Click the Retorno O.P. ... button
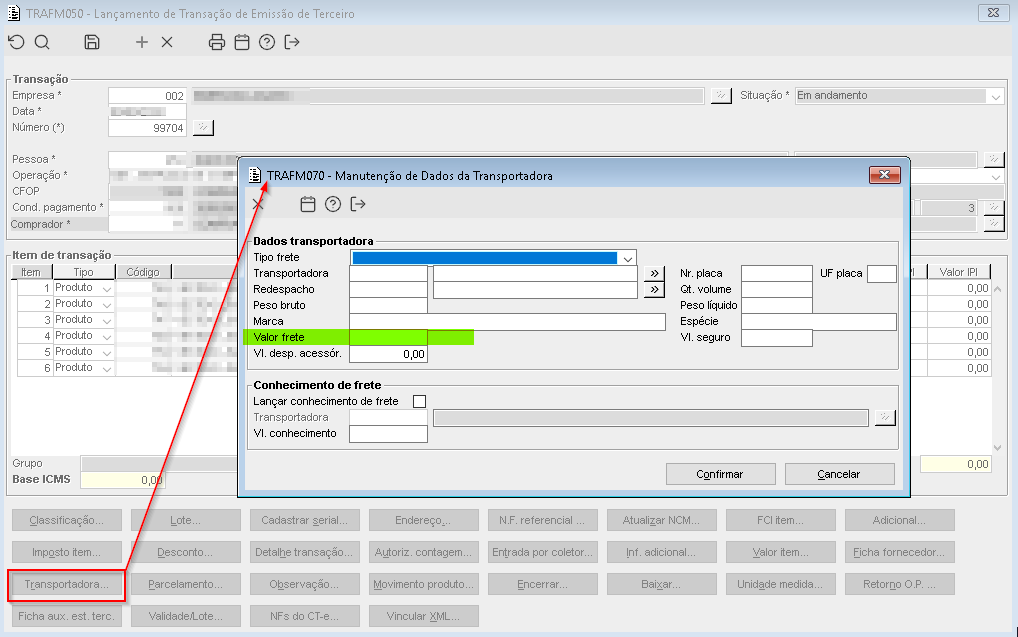The image size is (1018, 637). [900, 584]
